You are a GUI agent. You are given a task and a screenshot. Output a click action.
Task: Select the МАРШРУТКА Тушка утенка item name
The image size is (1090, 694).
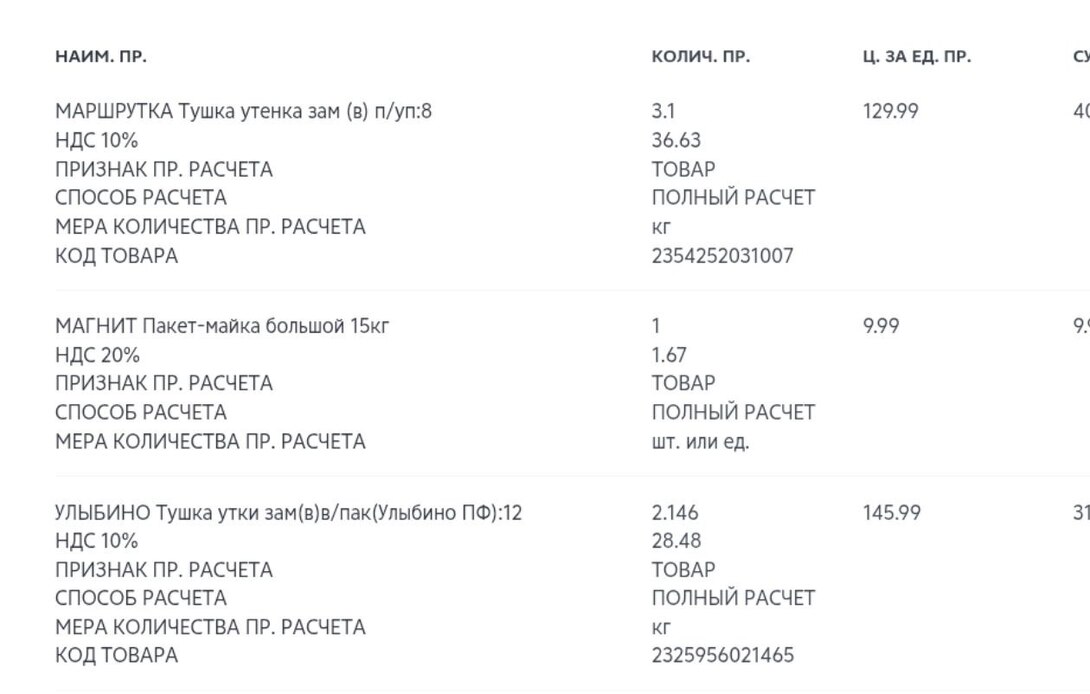click(243, 111)
